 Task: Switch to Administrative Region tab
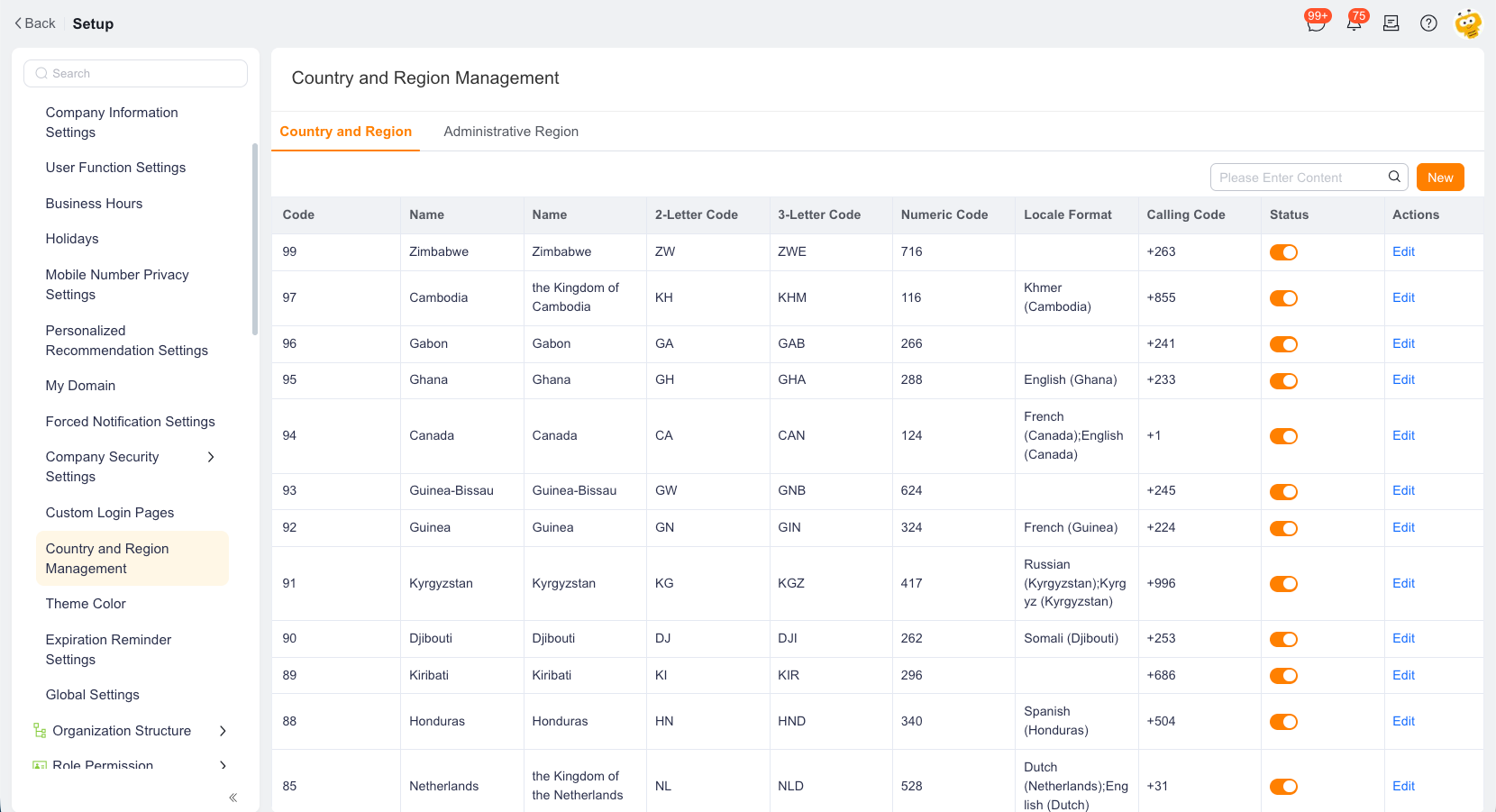click(x=511, y=132)
